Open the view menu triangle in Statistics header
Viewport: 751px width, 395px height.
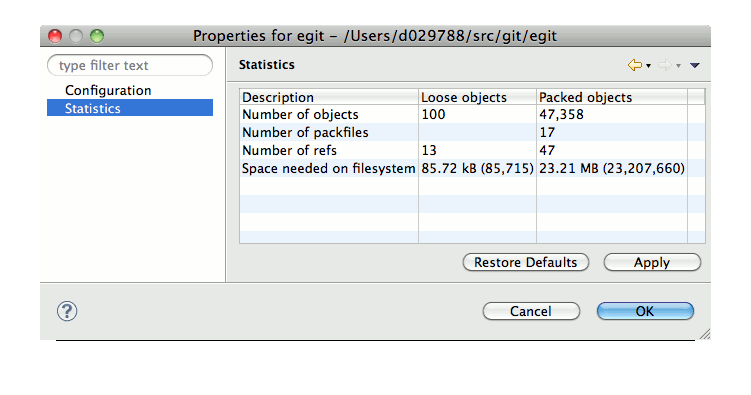click(x=694, y=66)
